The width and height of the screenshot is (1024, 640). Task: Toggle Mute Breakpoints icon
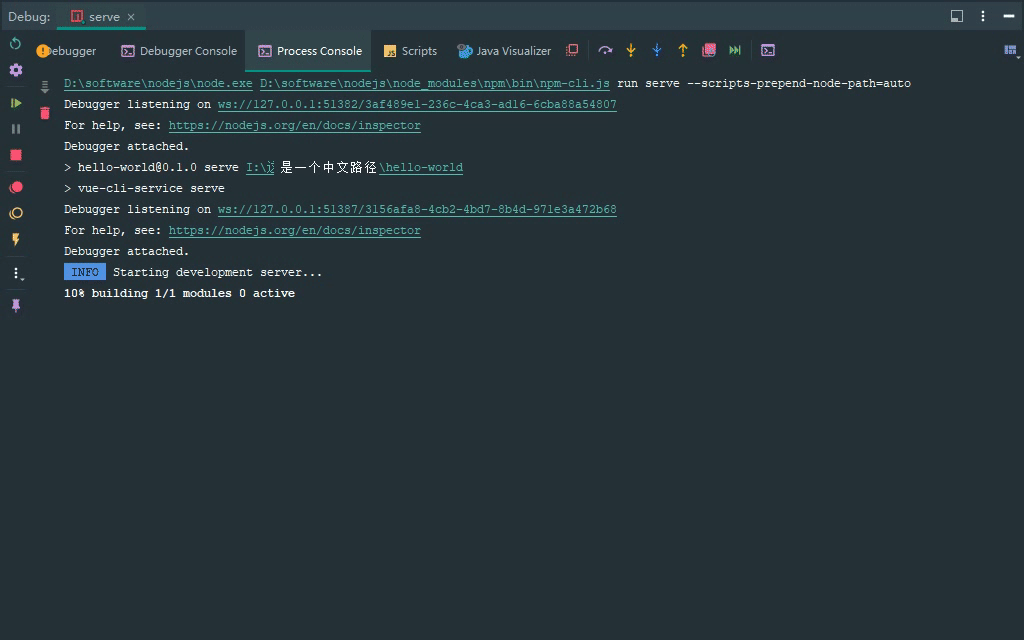click(16, 214)
